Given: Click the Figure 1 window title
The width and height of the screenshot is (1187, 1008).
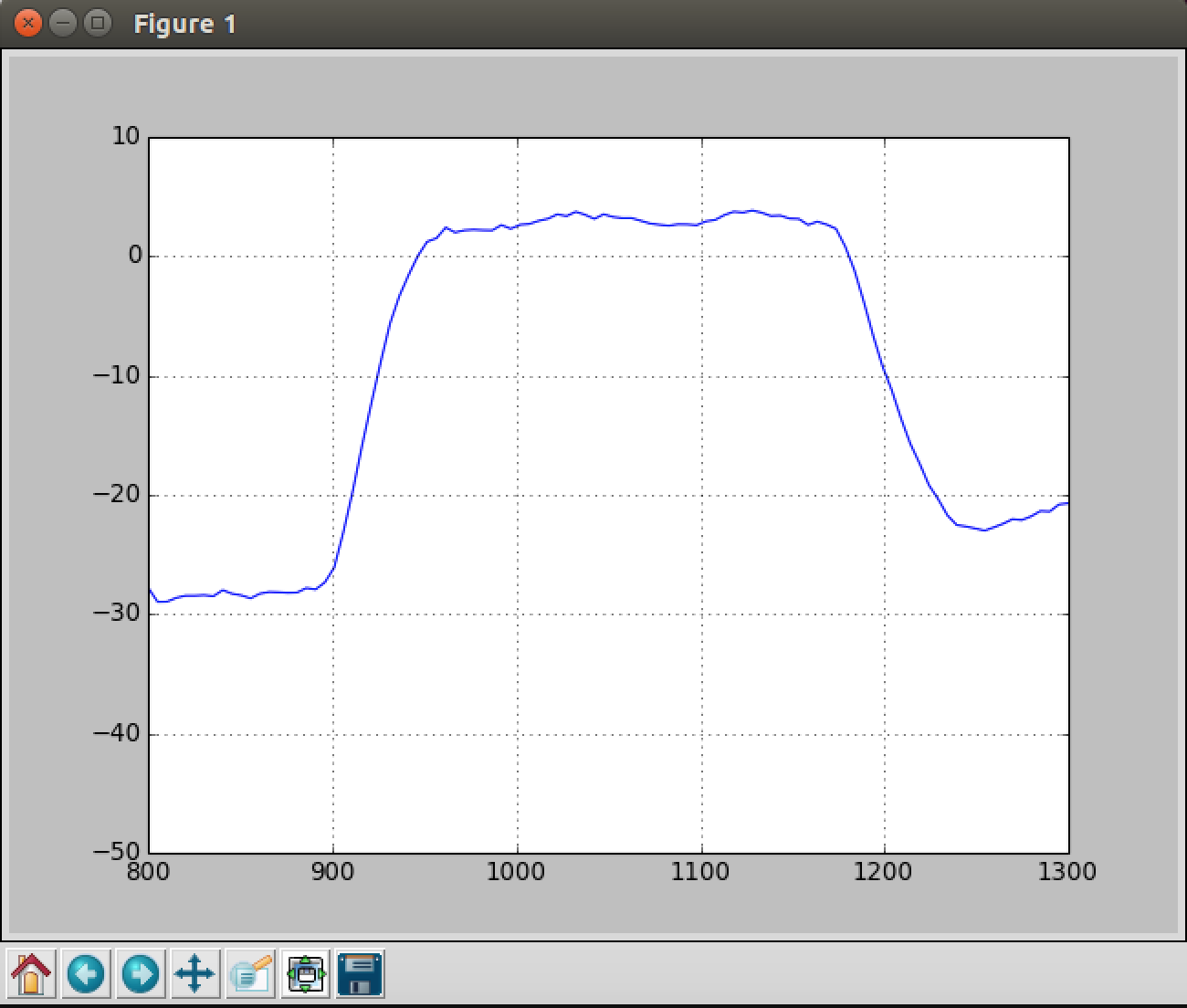Looking at the screenshot, I should point(184,24).
